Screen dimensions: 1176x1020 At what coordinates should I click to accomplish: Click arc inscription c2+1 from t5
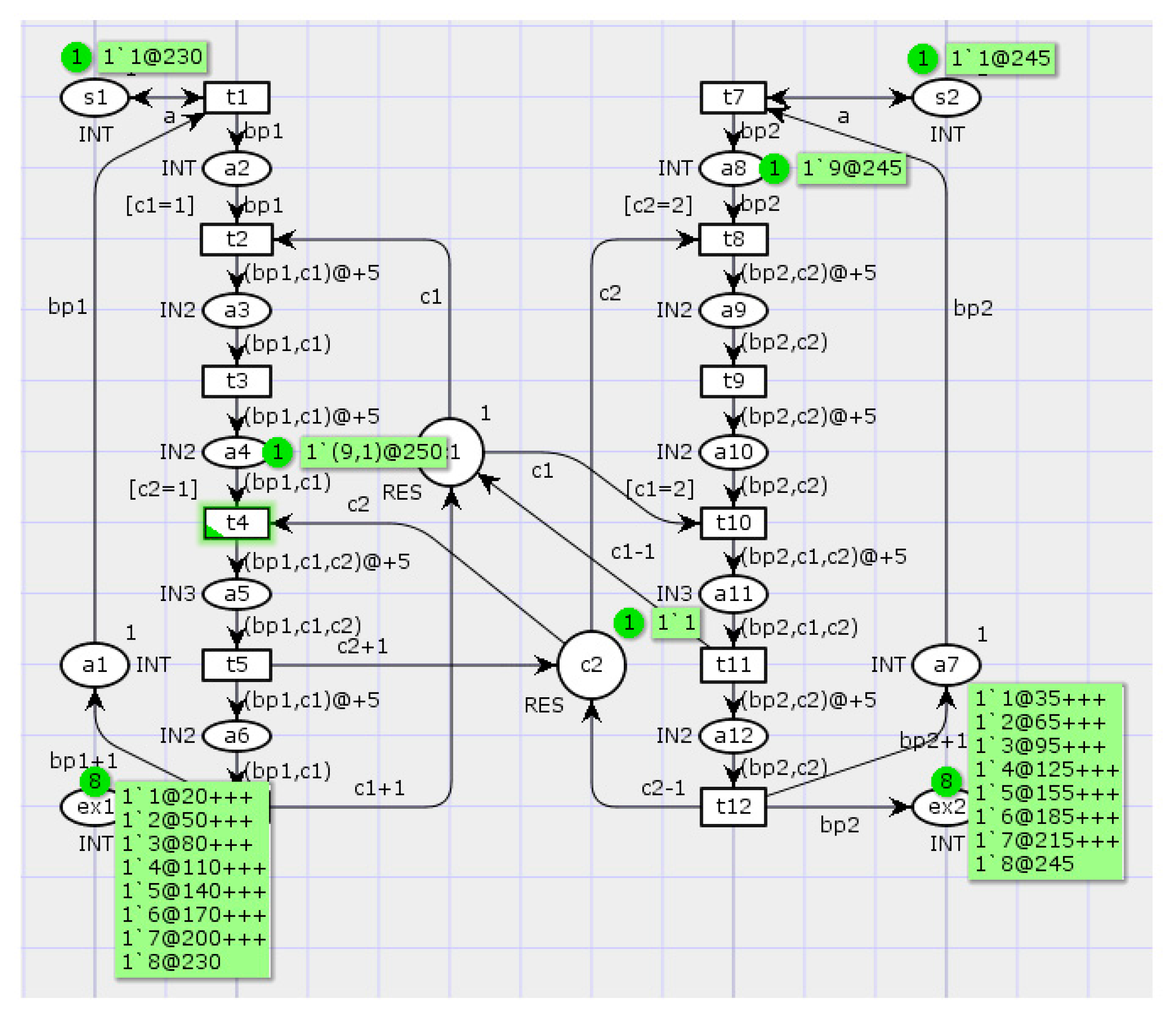tap(363, 646)
